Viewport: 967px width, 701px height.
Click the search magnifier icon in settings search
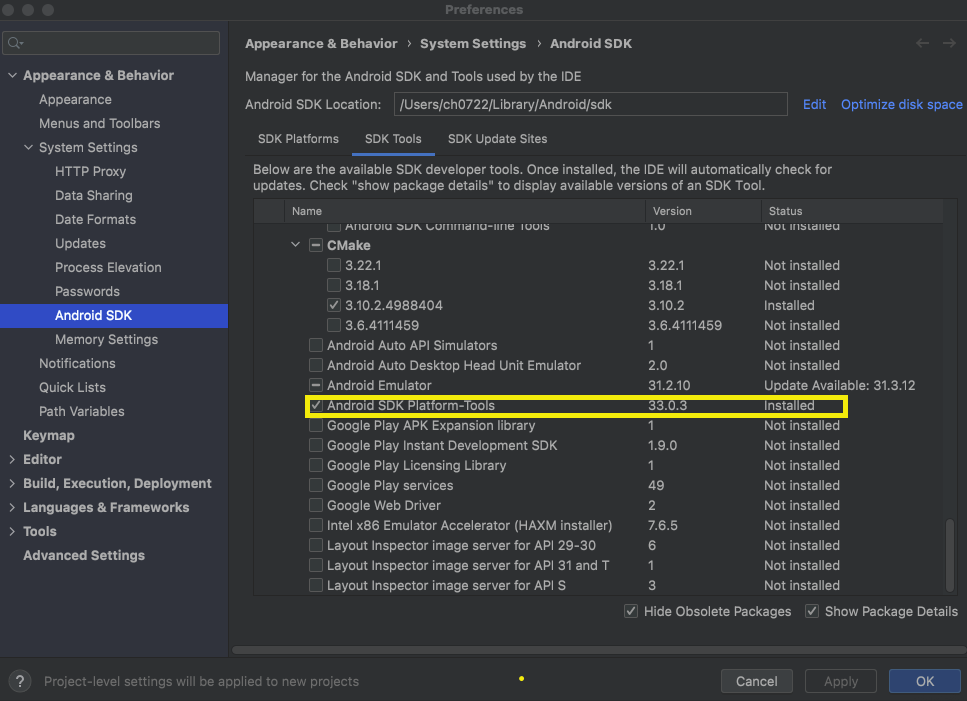click(x=15, y=43)
